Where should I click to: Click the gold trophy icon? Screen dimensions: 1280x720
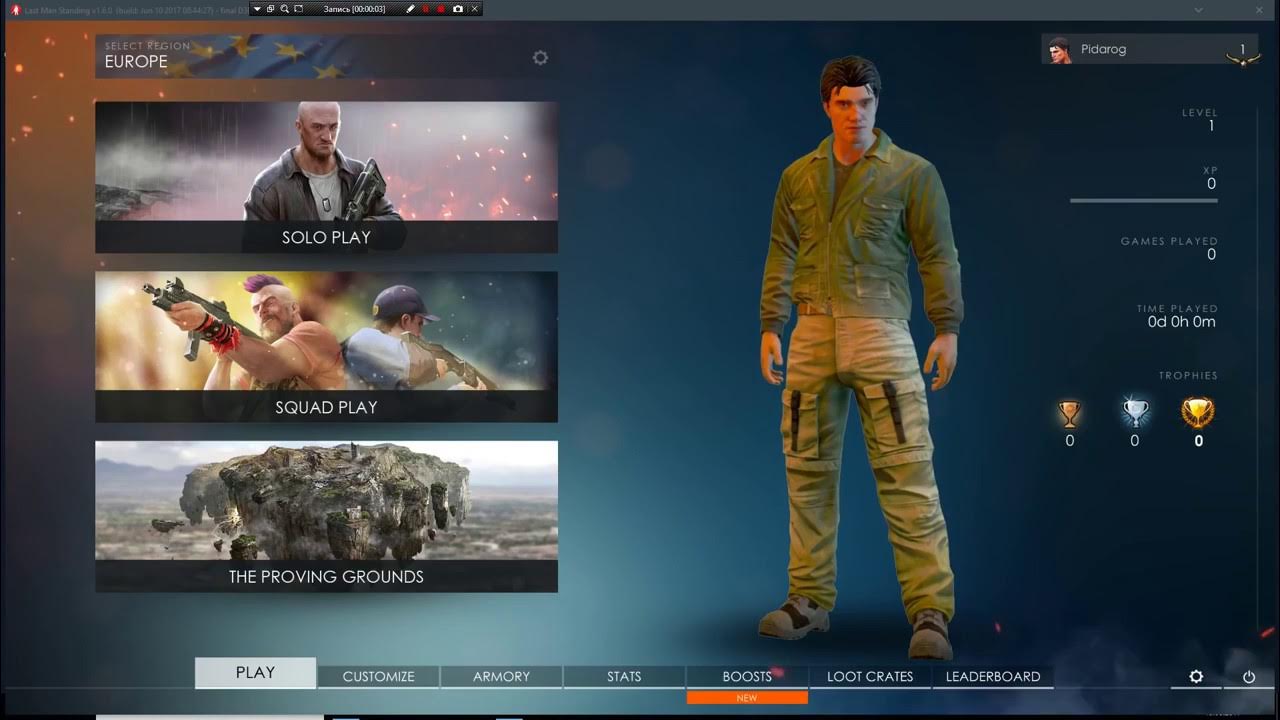(1198, 412)
